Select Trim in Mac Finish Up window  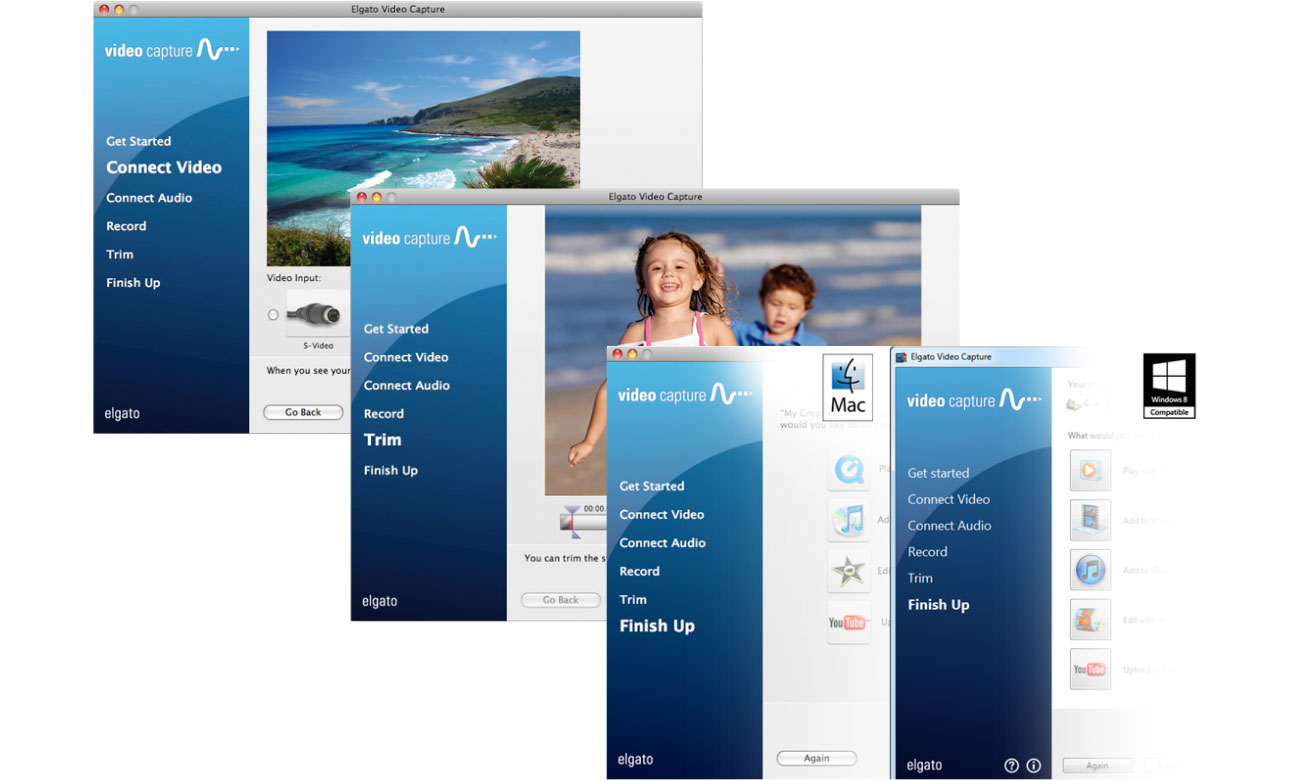[x=633, y=600]
